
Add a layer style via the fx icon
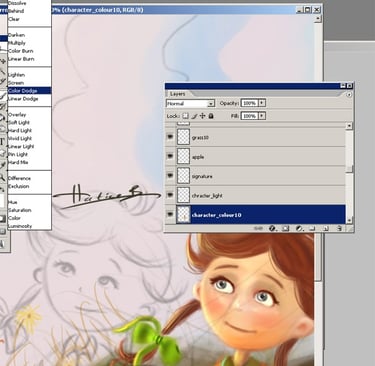[x=272, y=228]
